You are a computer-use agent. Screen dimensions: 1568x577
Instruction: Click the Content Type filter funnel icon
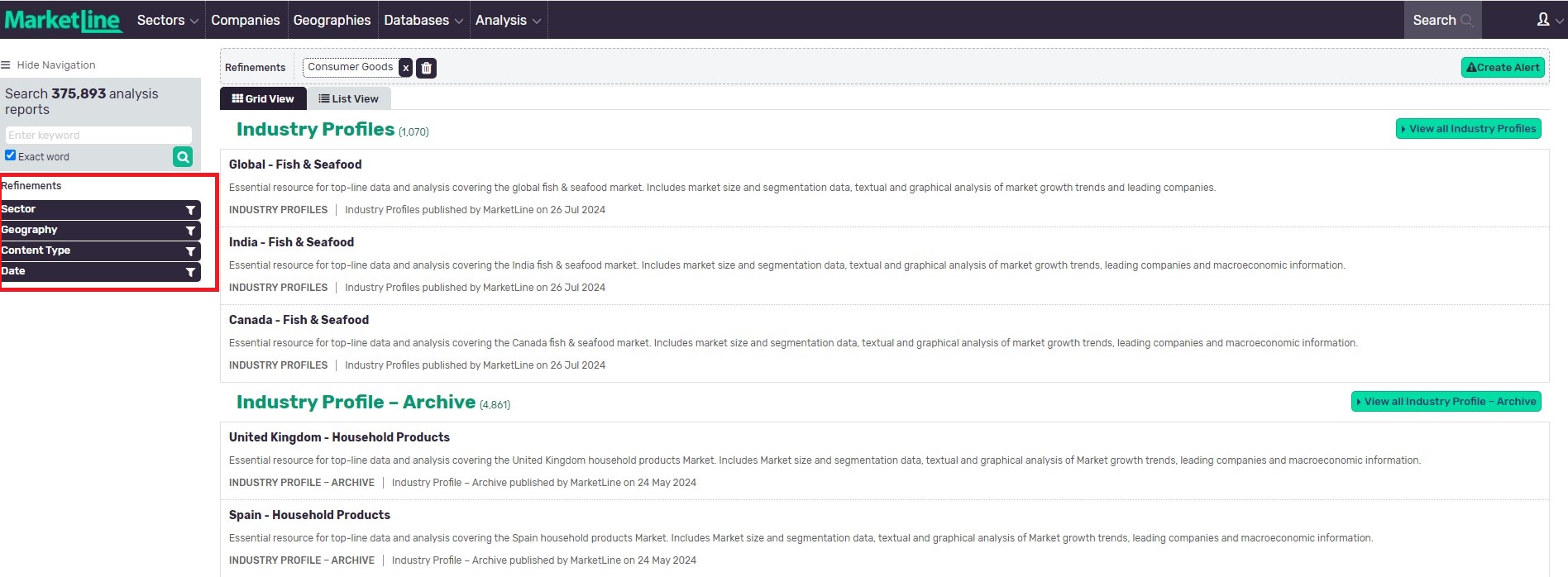[190, 251]
